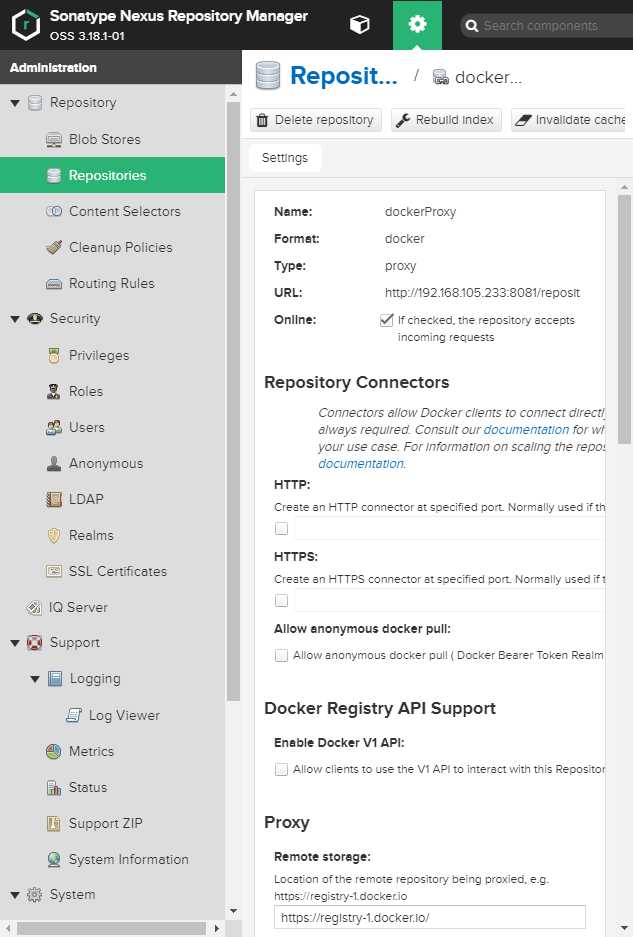Viewport: 633px width, 937px height.
Task: Click the HTTP port input field
Action: tap(448, 528)
